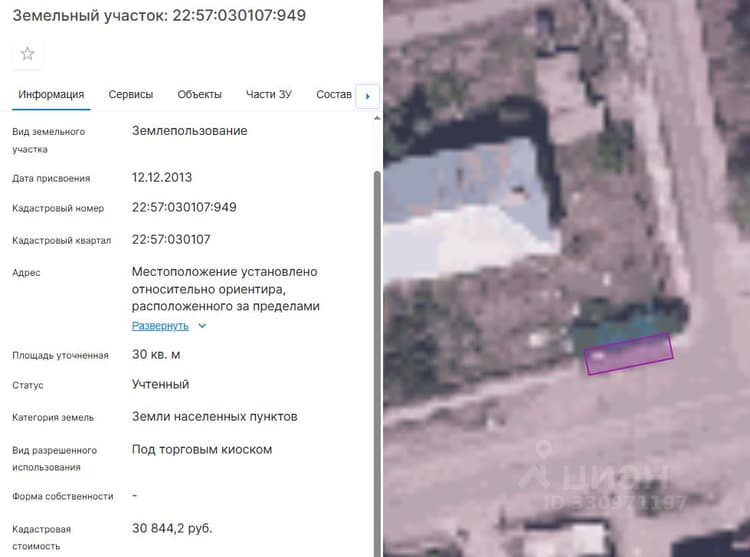The height and width of the screenshot is (557, 750).
Task: Expand the address via Развернуть link
Action: pyautogui.click(x=160, y=326)
